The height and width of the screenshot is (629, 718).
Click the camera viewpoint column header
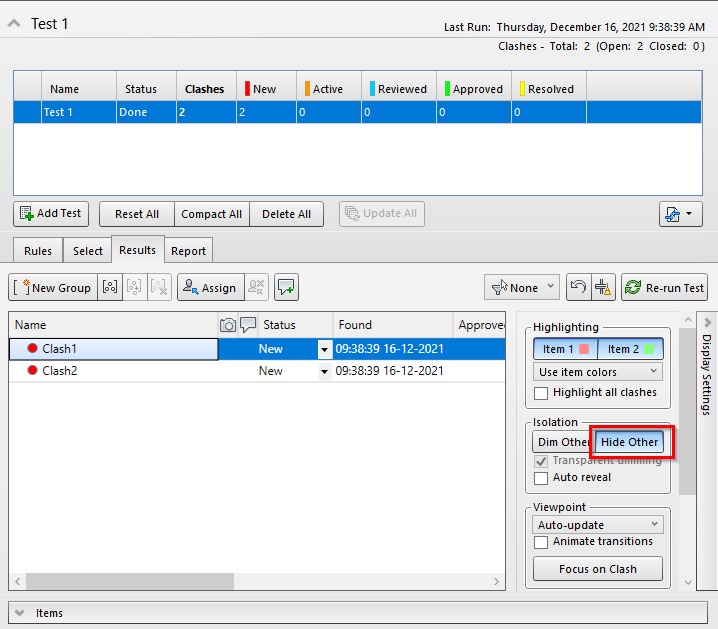click(x=228, y=325)
